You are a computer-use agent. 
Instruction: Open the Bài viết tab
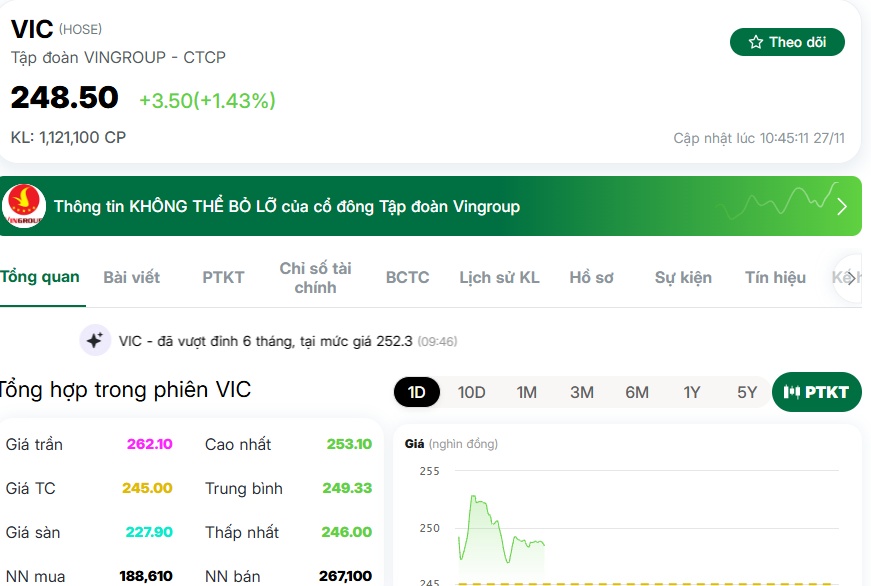[x=132, y=277]
